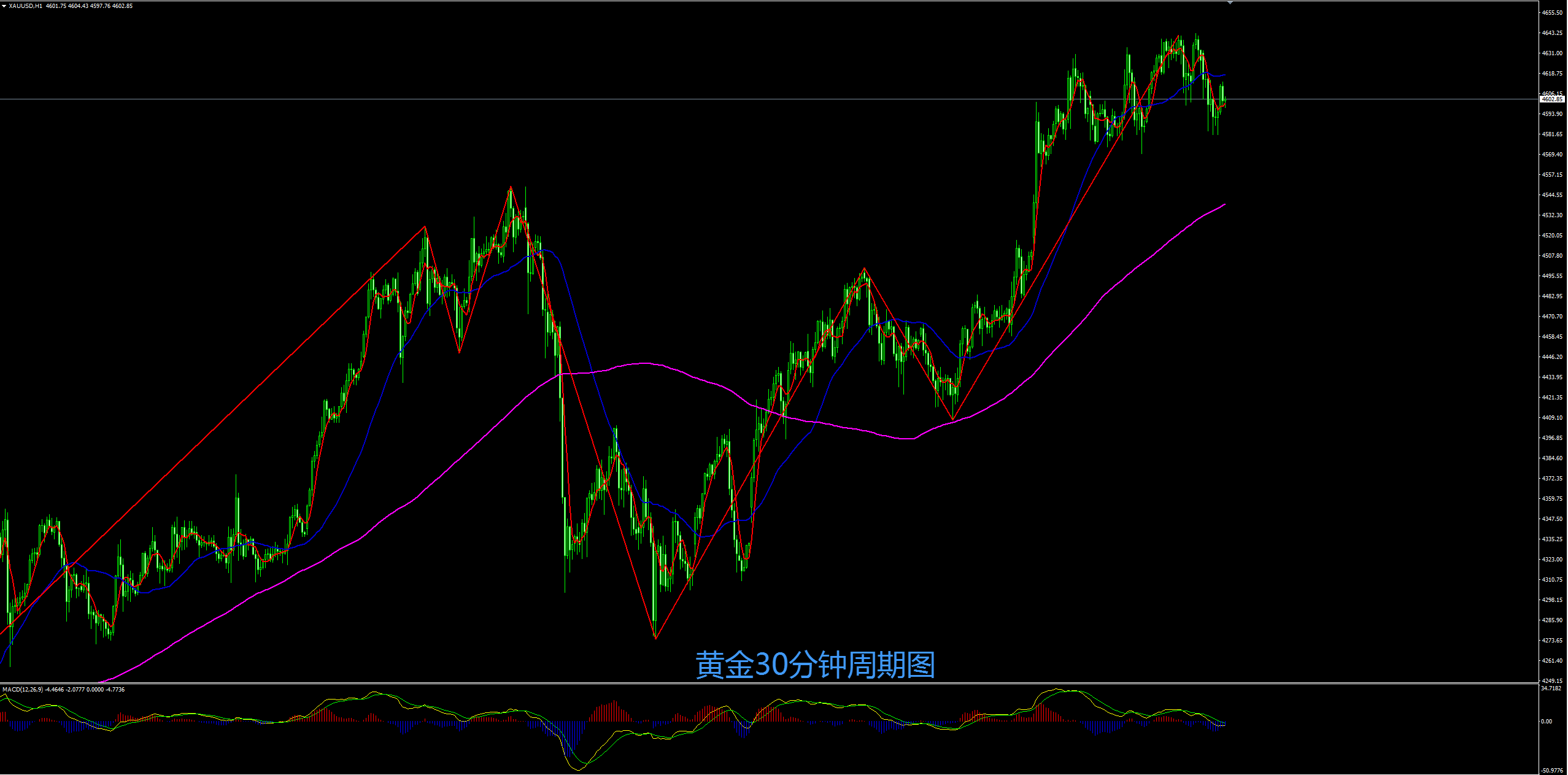Viewport: 1568px width, 775px height.
Task: Click the XAUUSD,H1 symbol title text
Action: coord(26,6)
